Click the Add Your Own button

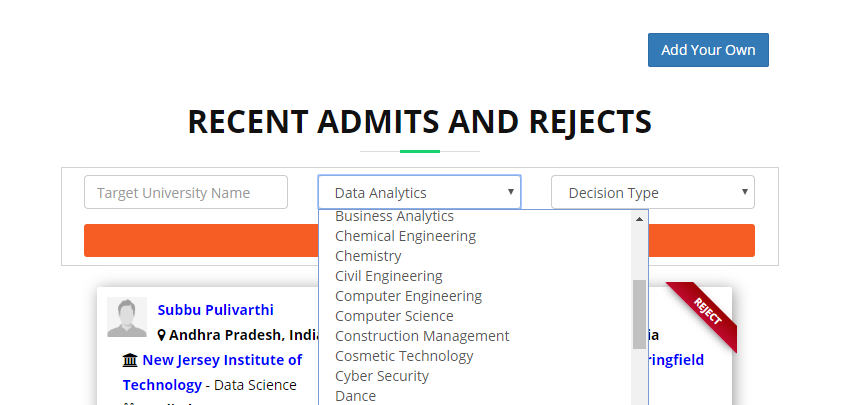(708, 50)
